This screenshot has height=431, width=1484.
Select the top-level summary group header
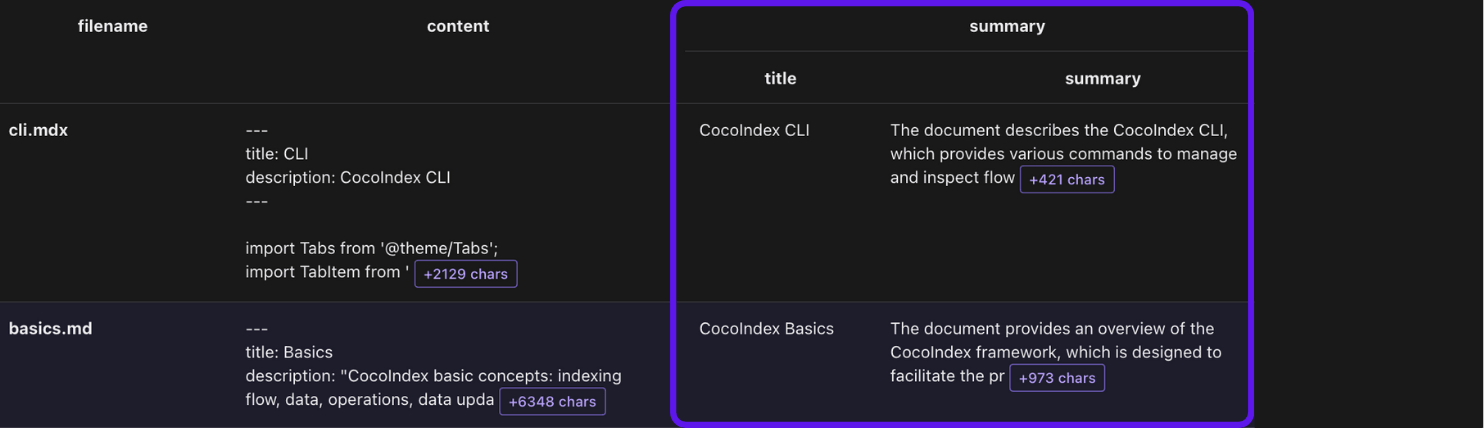[1007, 26]
